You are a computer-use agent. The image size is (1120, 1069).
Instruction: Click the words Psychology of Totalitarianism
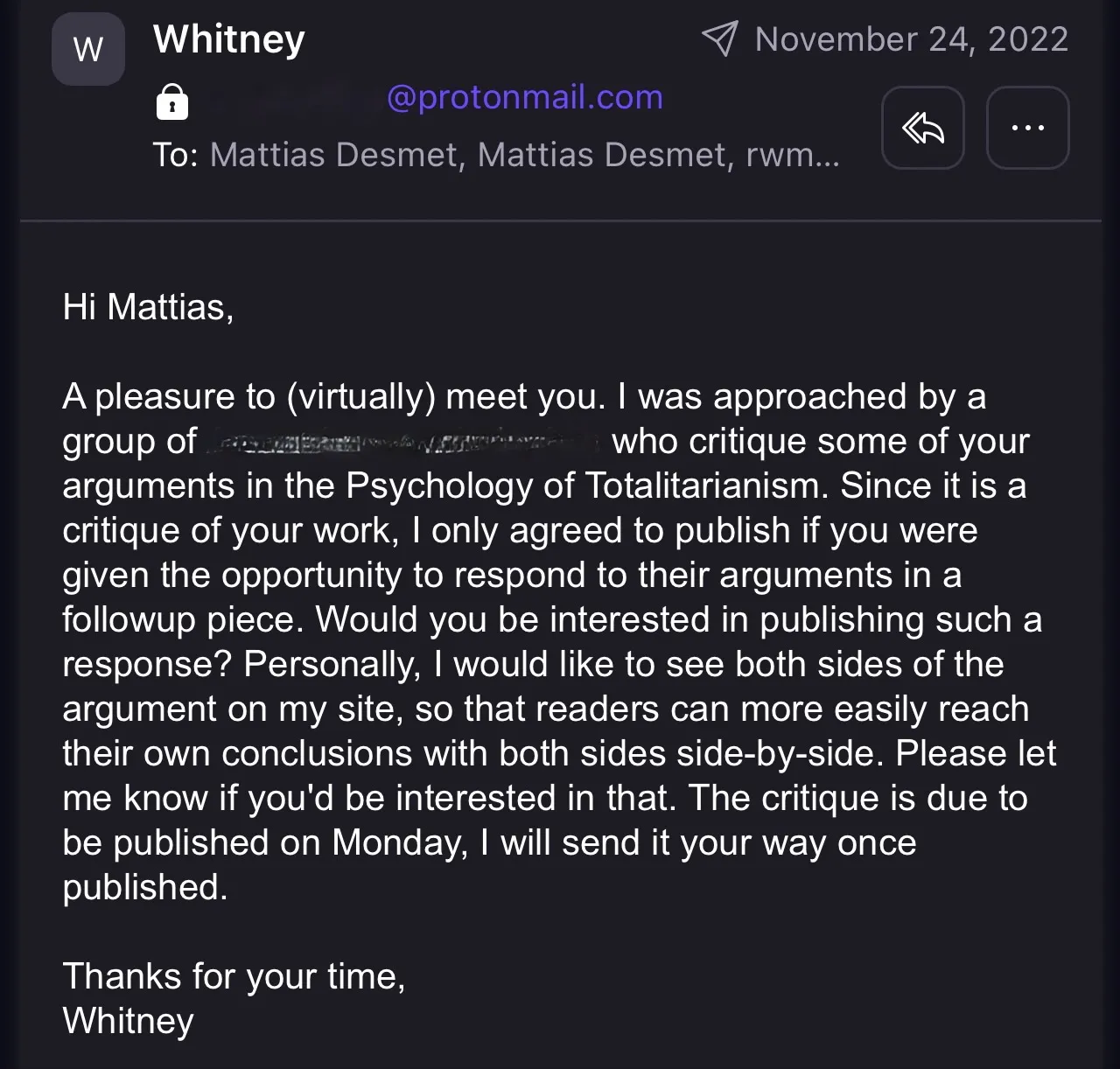pyautogui.click(x=585, y=486)
